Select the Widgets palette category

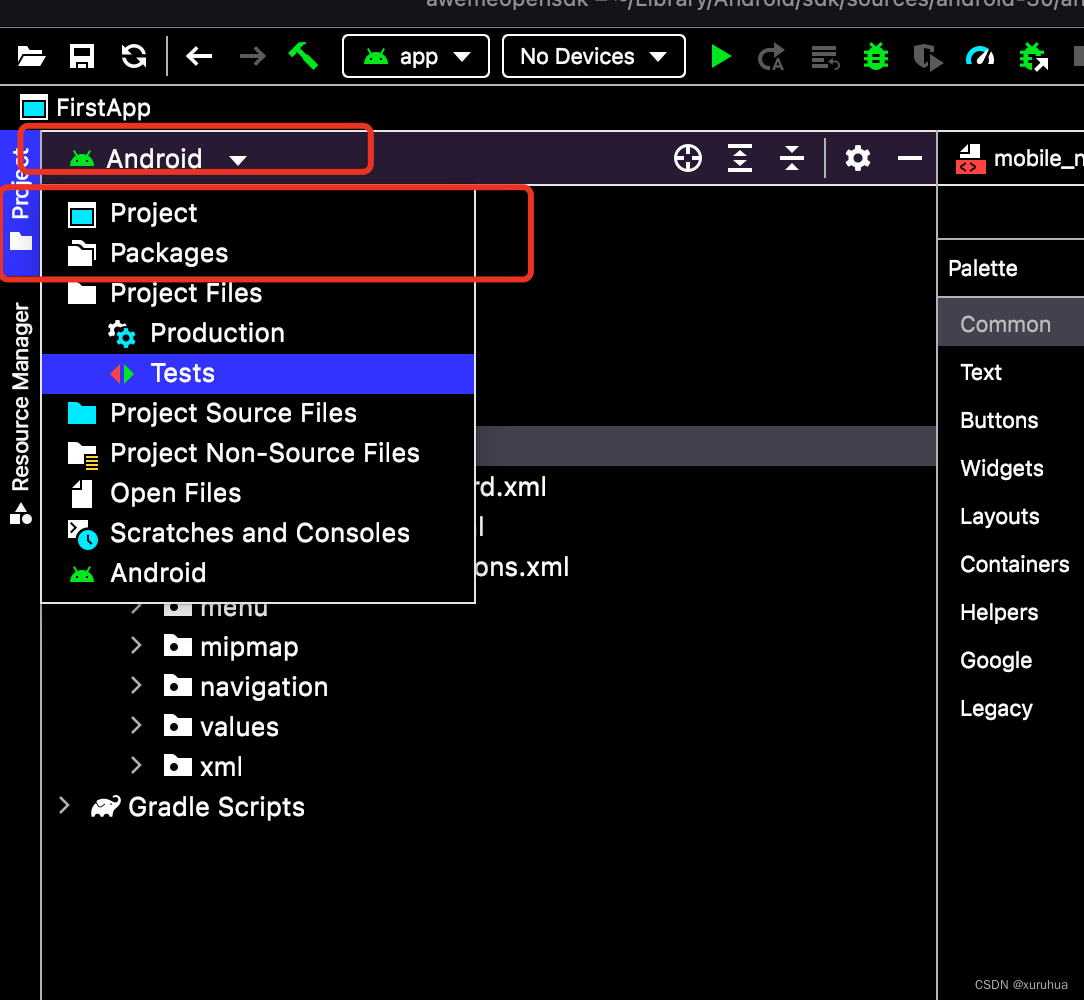click(1011, 468)
